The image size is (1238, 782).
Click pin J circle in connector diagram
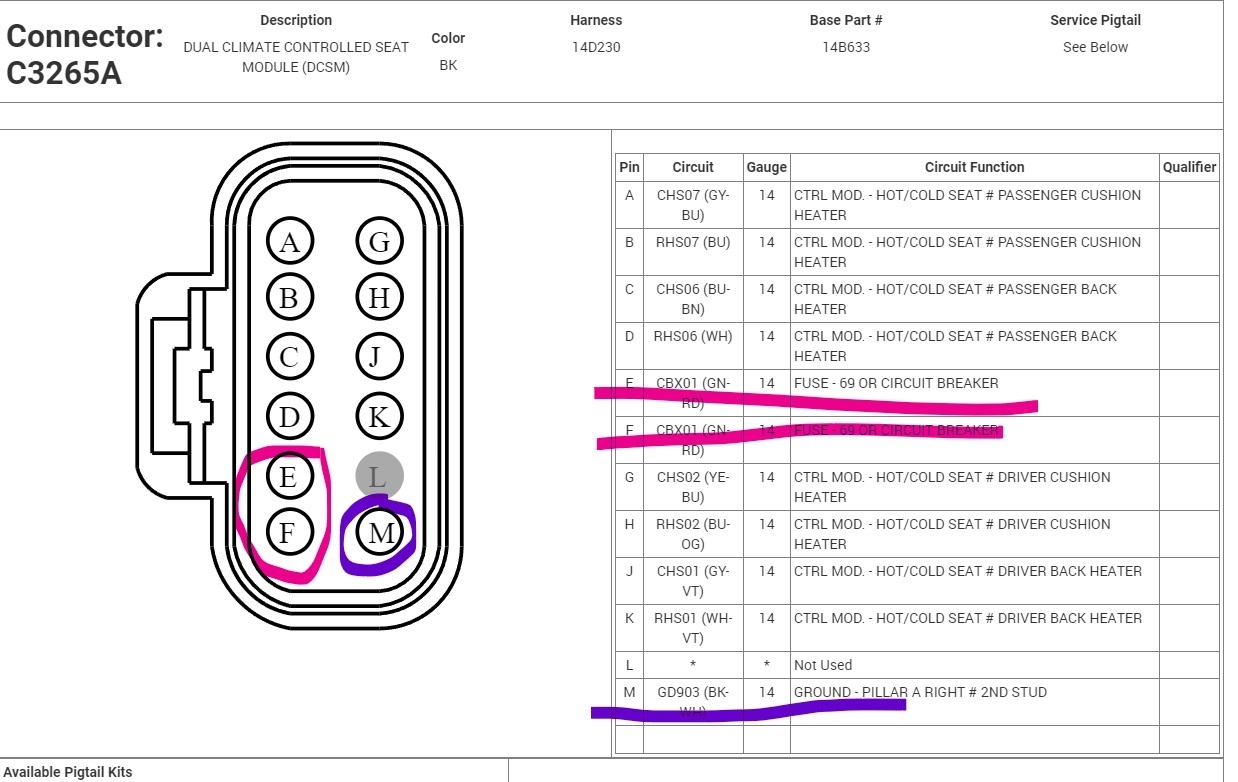pyautogui.click(x=379, y=356)
